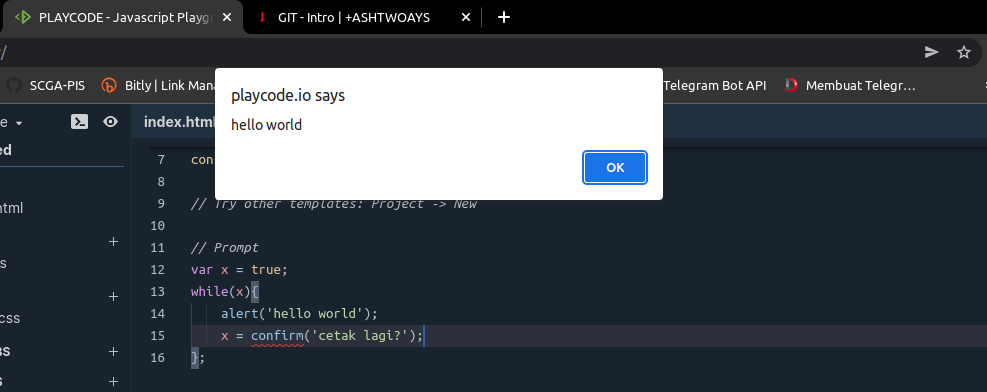Viewport: 987px width, 392px height.
Task: Place cursor on line 14 alert statement
Action: [299, 313]
